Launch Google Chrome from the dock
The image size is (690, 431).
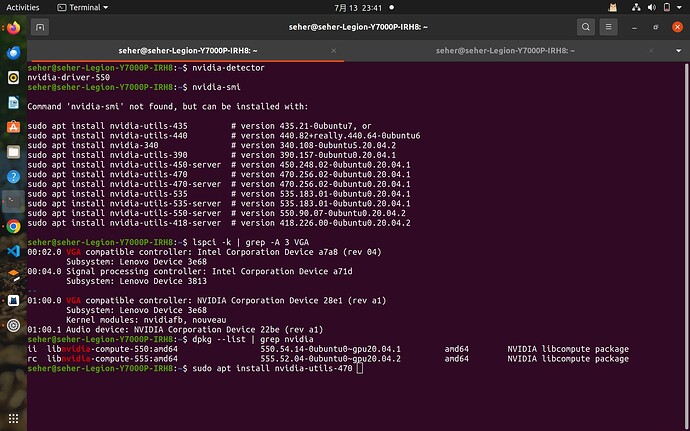click(x=13, y=226)
